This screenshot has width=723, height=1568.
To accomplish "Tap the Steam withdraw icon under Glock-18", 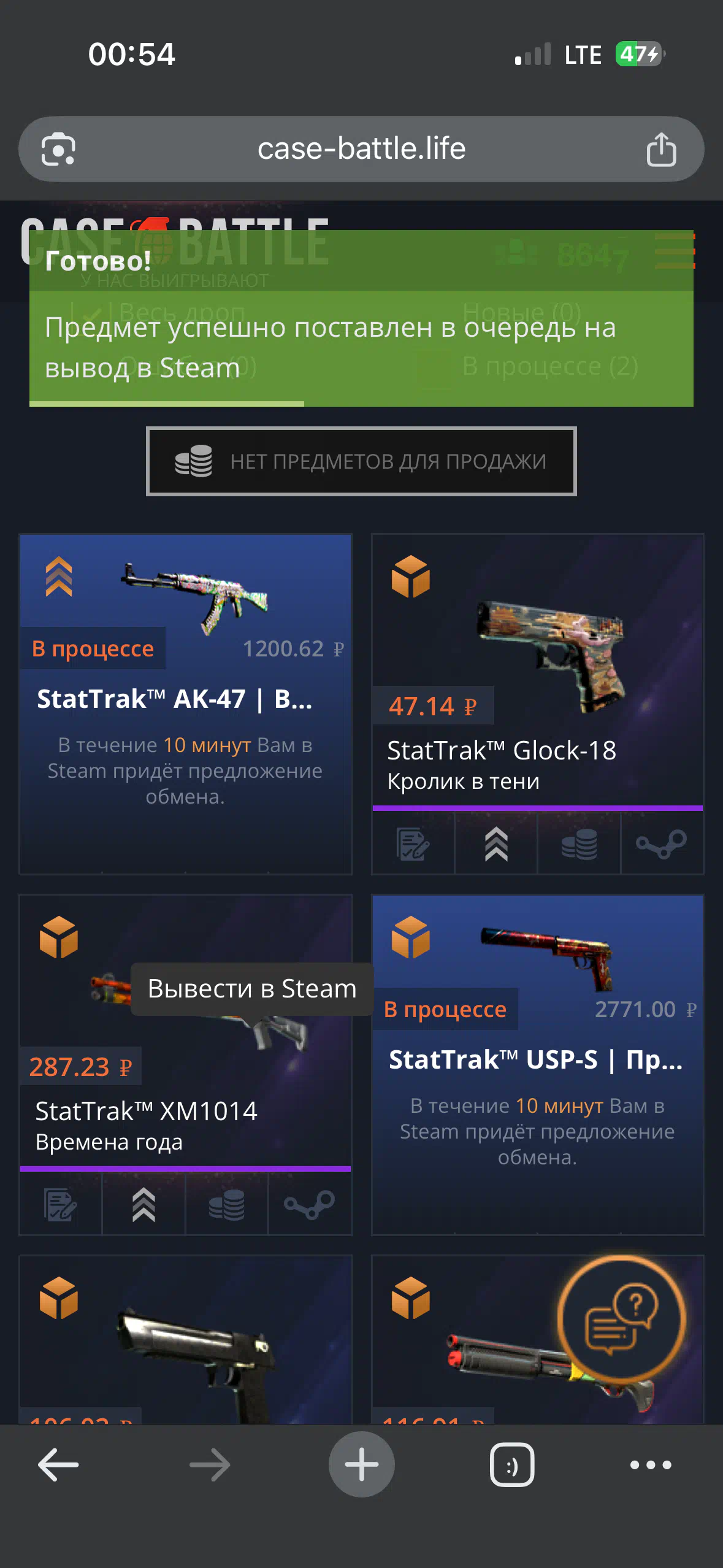I will pyautogui.click(x=662, y=844).
